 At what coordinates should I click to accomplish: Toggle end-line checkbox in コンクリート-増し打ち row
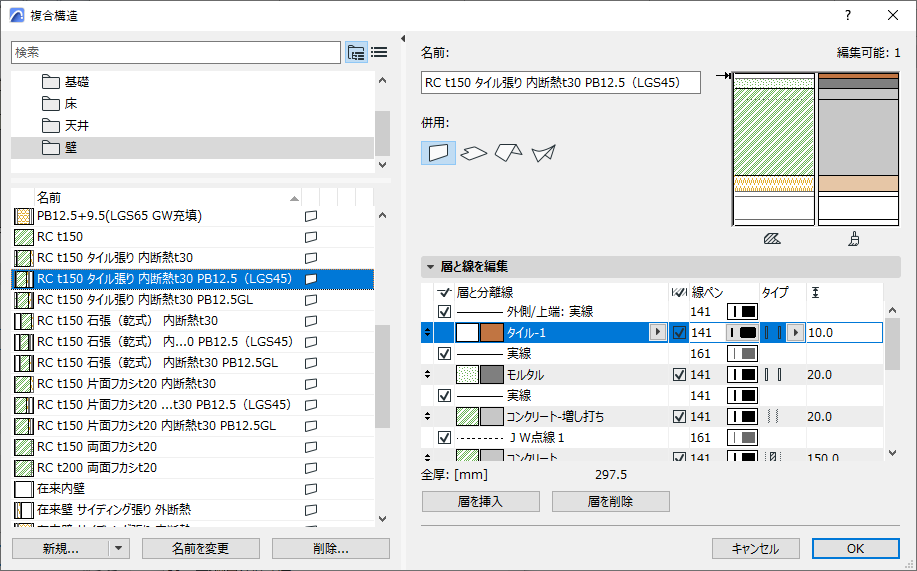coord(679,417)
